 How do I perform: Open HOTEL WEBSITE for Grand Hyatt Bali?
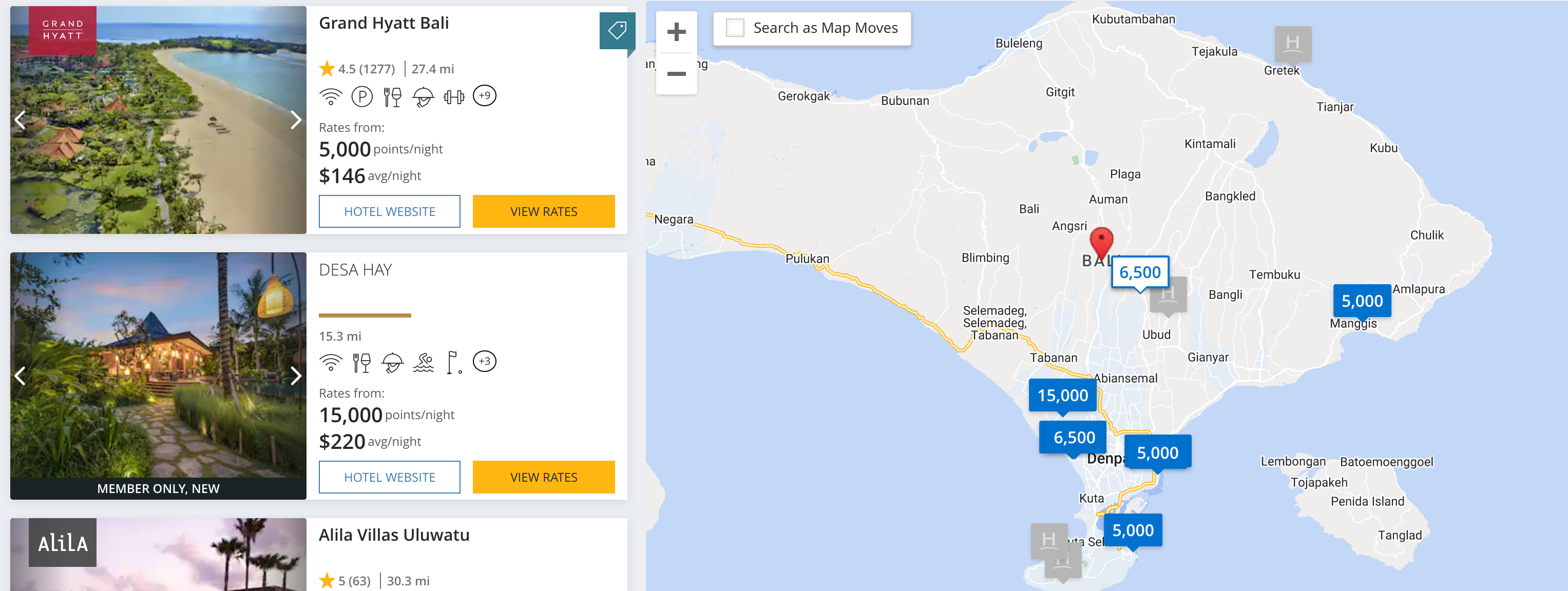point(390,211)
